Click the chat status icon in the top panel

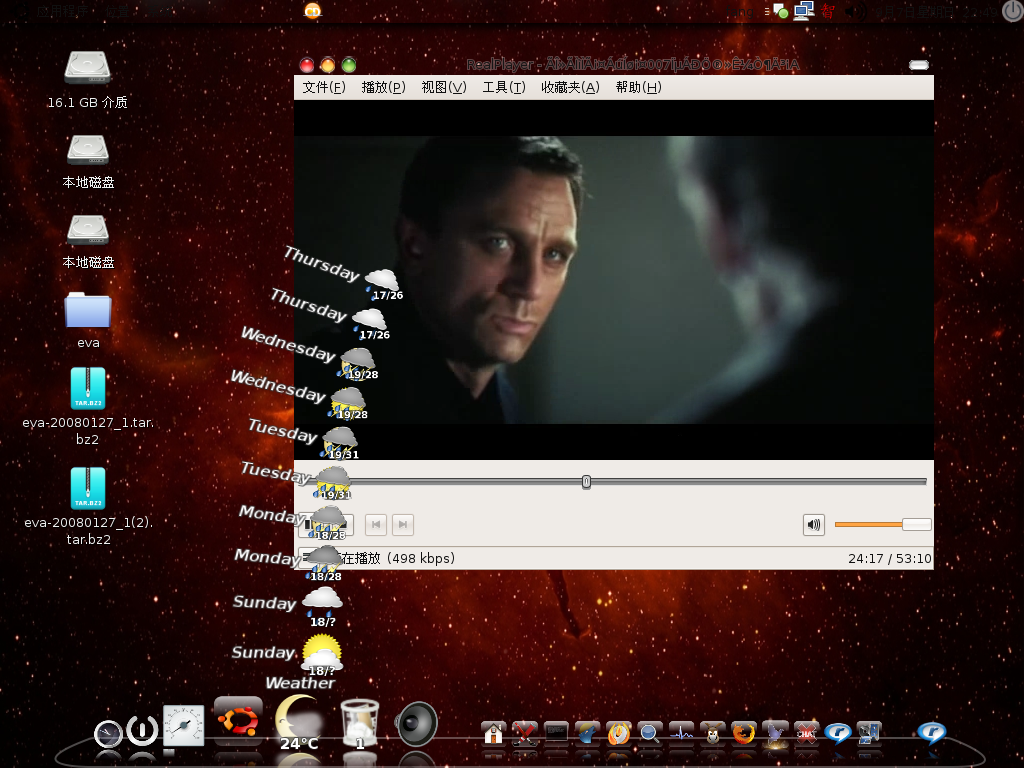click(x=780, y=11)
